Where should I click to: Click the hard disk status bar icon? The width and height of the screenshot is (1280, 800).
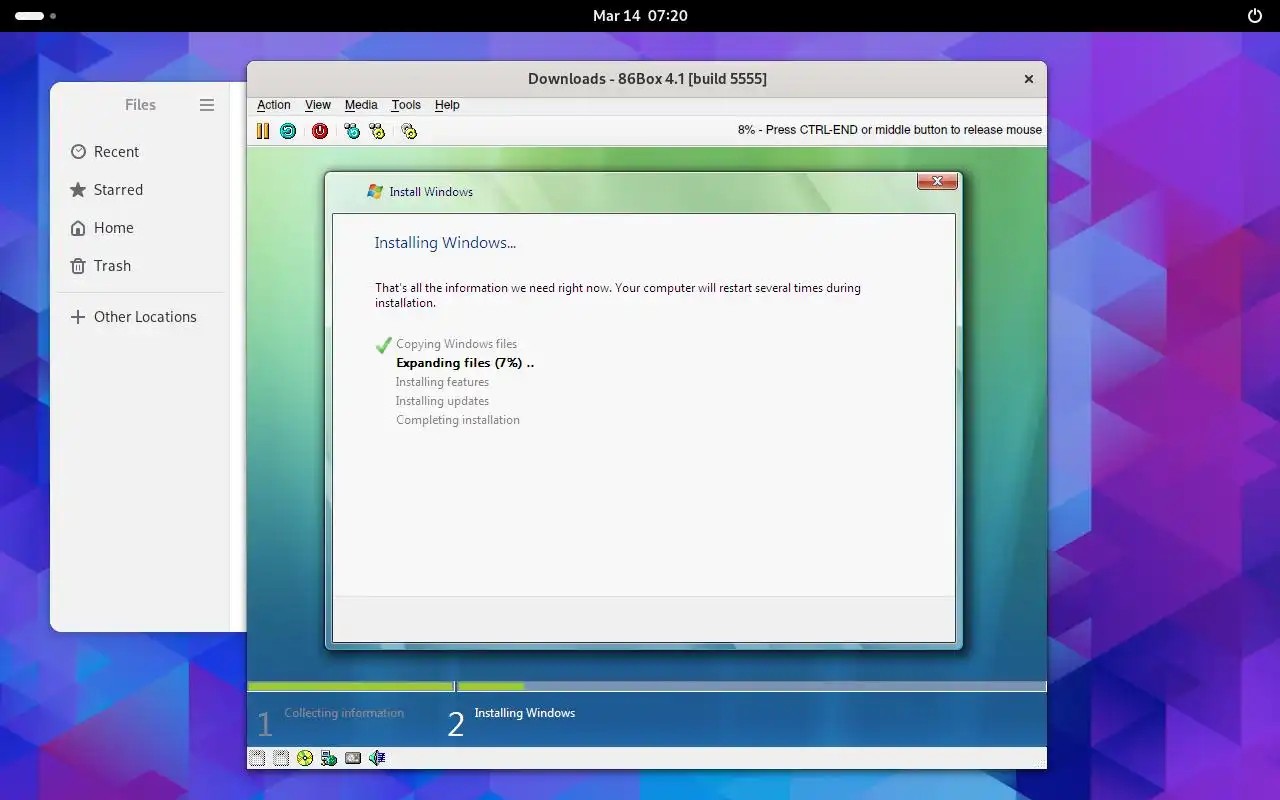[353, 758]
